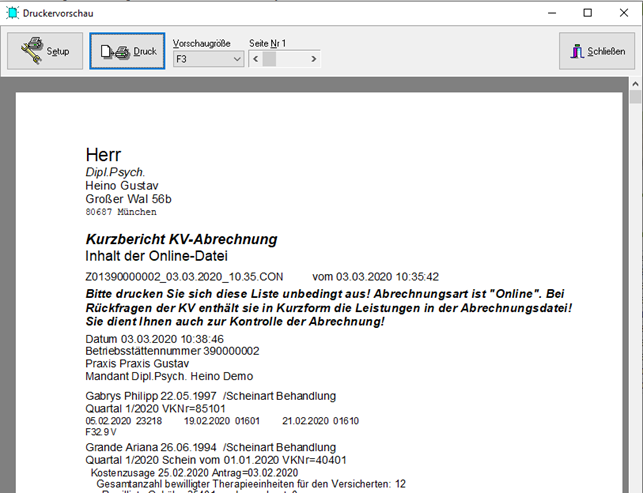643x493 pixels.
Task: Click 'Kostenzusage 25.02.2020 Antrag=03.02.2020'
Action: click(x=194, y=473)
